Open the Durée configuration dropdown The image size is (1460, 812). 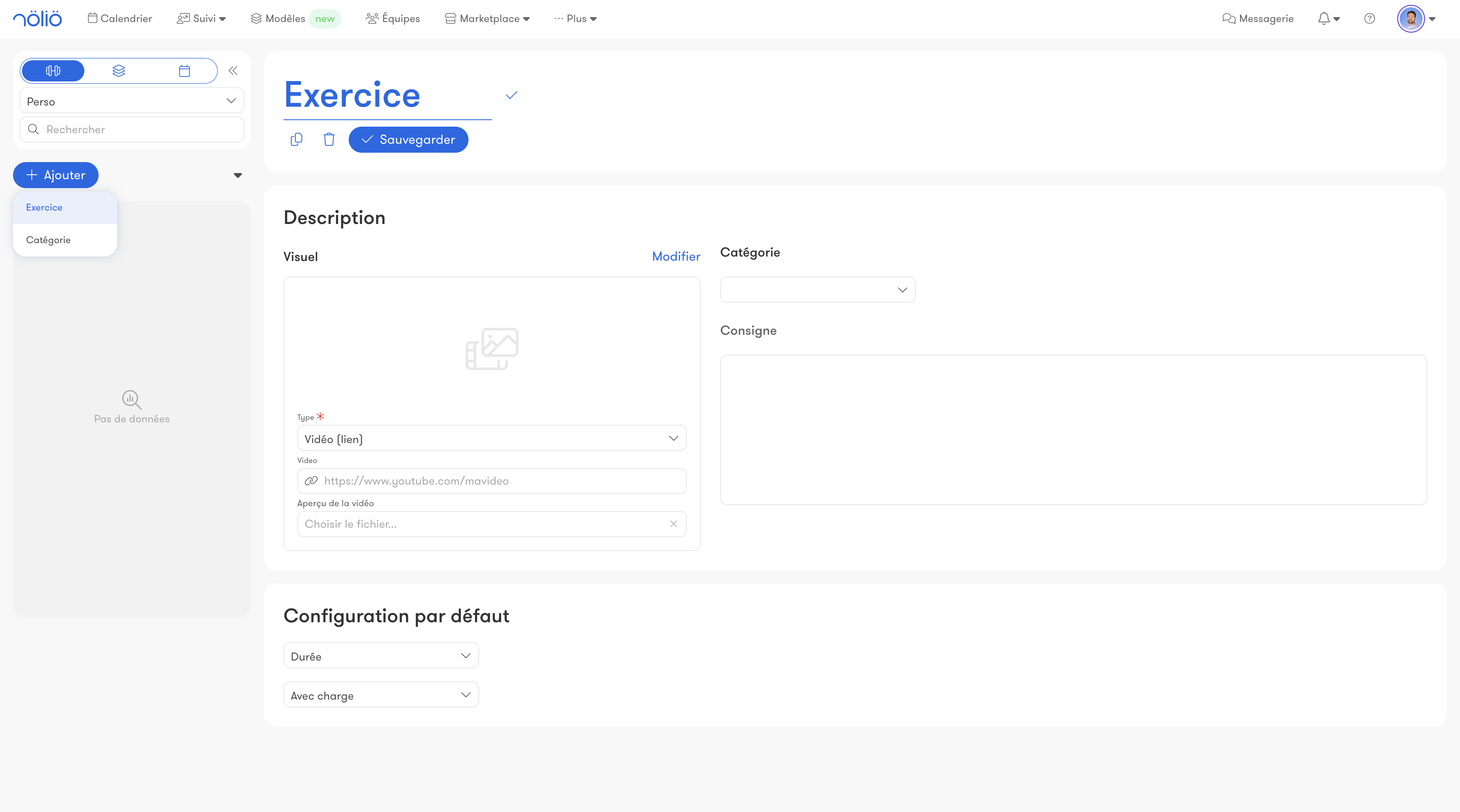pyautogui.click(x=380, y=656)
